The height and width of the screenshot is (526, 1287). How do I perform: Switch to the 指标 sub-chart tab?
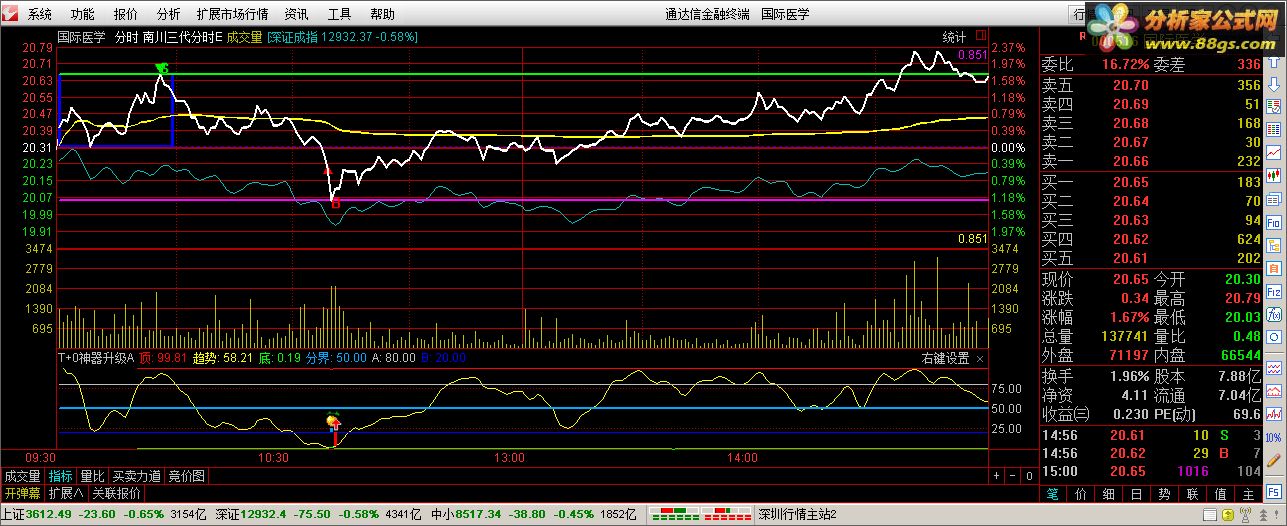(x=60, y=476)
